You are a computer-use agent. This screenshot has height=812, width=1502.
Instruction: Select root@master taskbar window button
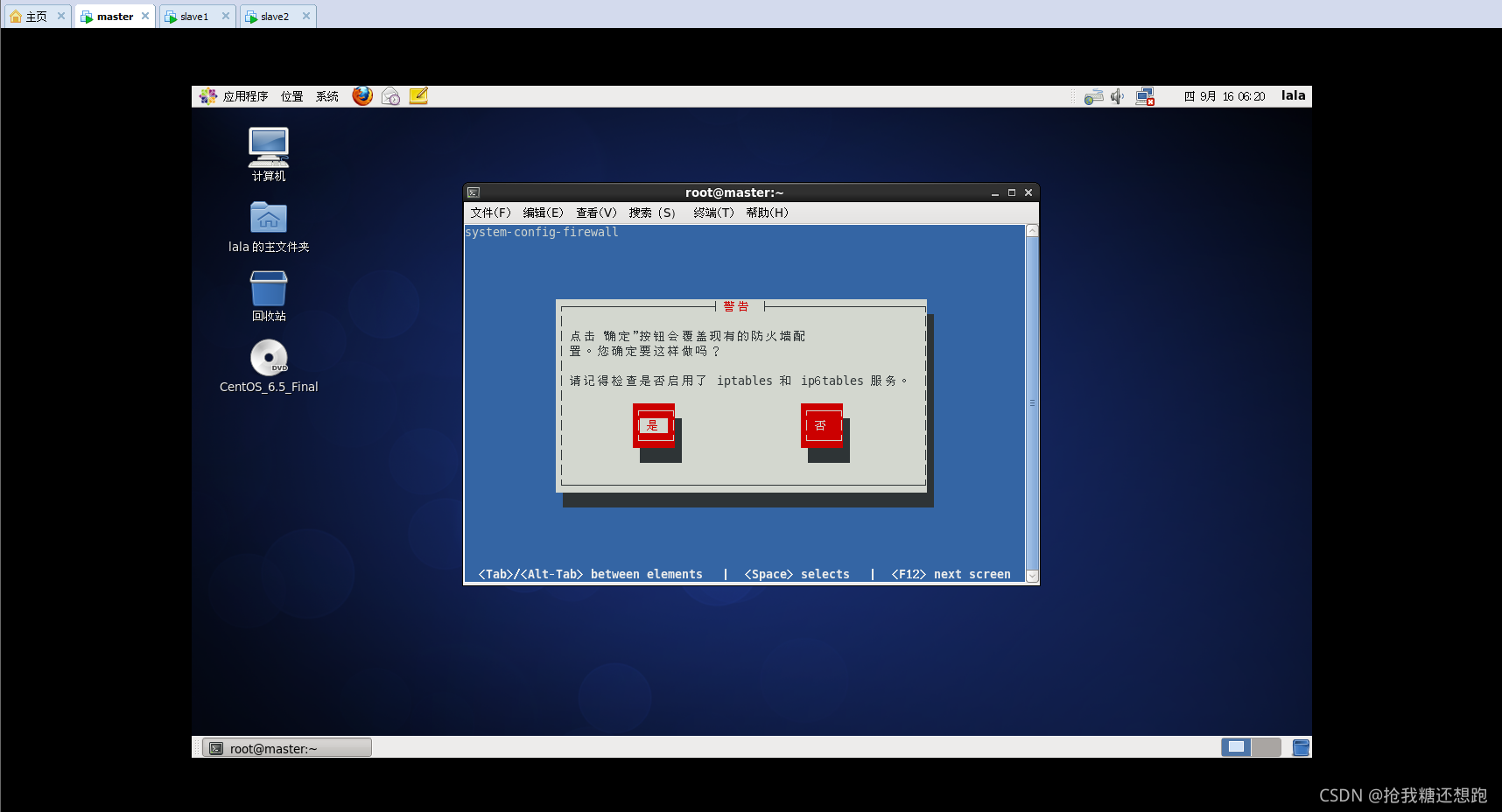coord(287,747)
